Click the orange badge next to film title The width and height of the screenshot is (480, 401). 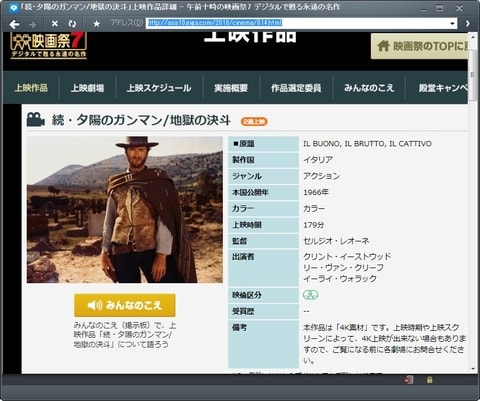point(254,122)
